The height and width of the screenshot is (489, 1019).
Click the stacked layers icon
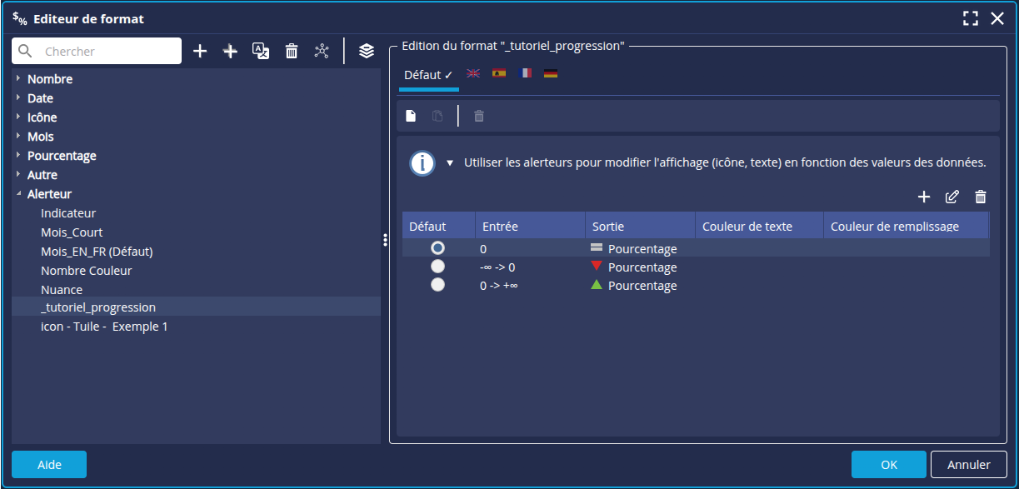pyautogui.click(x=366, y=51)
